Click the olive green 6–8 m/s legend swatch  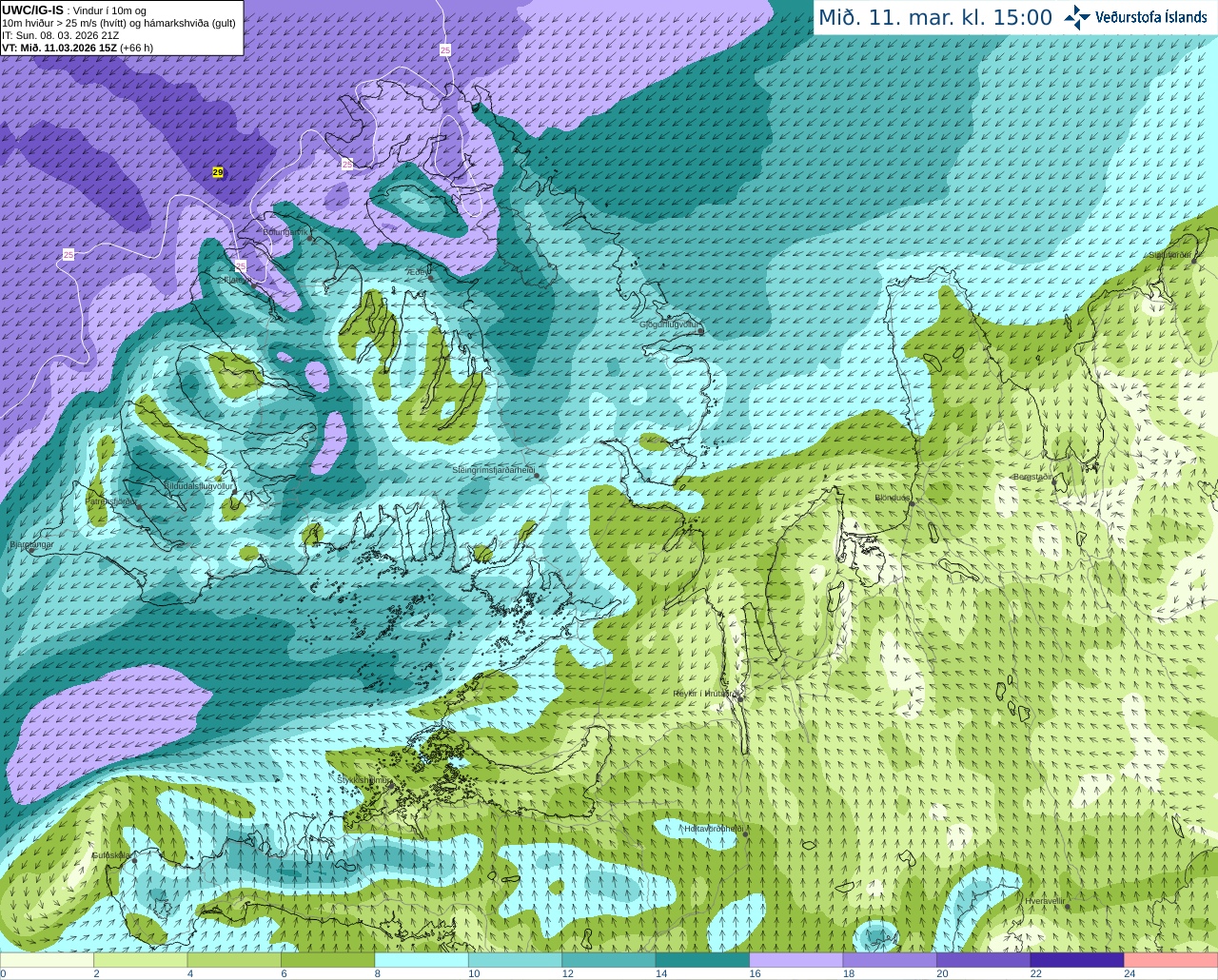[328, 960]
